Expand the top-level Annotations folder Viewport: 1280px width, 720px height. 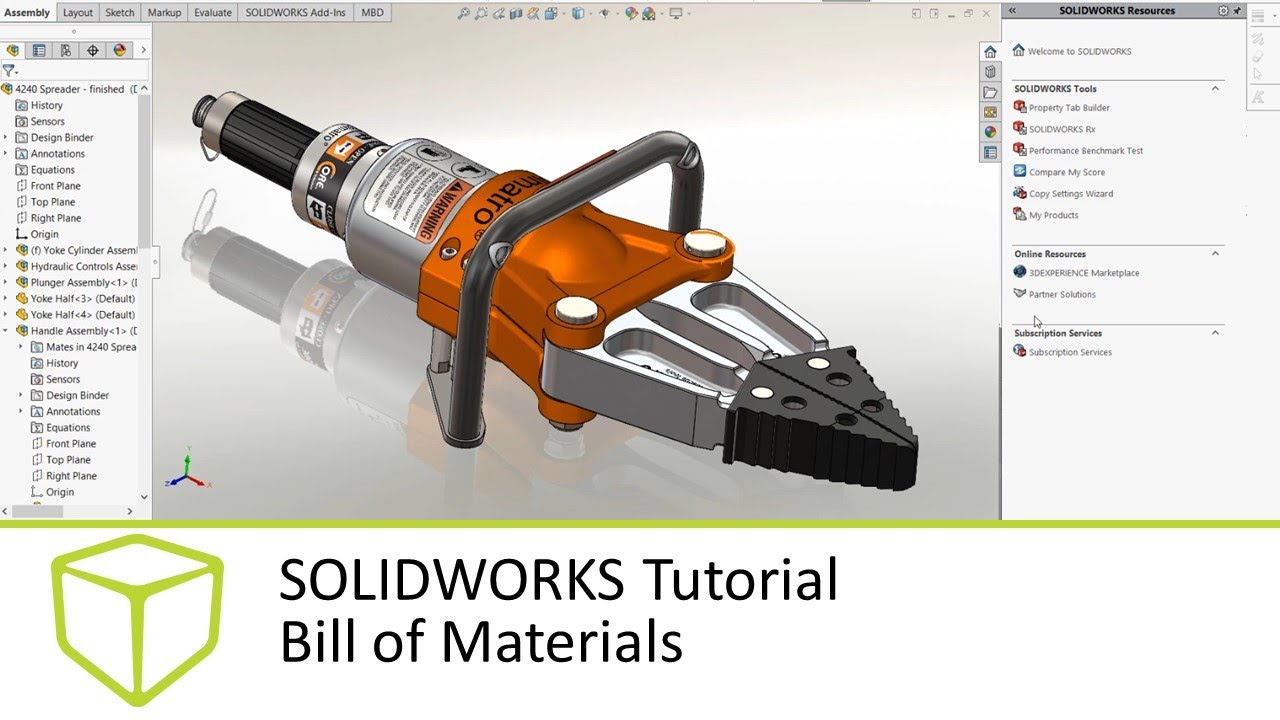pos(6,154)
